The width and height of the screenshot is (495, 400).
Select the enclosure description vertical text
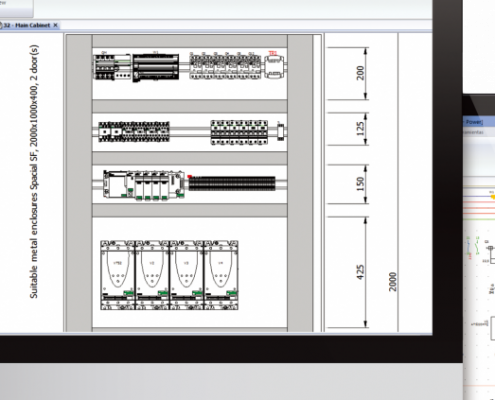[x=34, y=172]
